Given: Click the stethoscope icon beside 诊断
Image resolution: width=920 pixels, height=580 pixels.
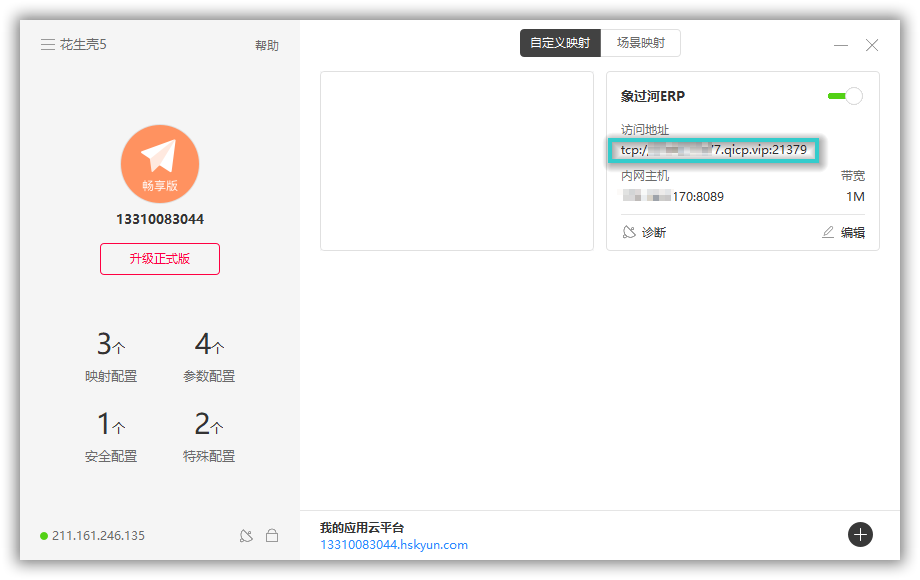Looking at the screenshot, I should tap(629, 232).
